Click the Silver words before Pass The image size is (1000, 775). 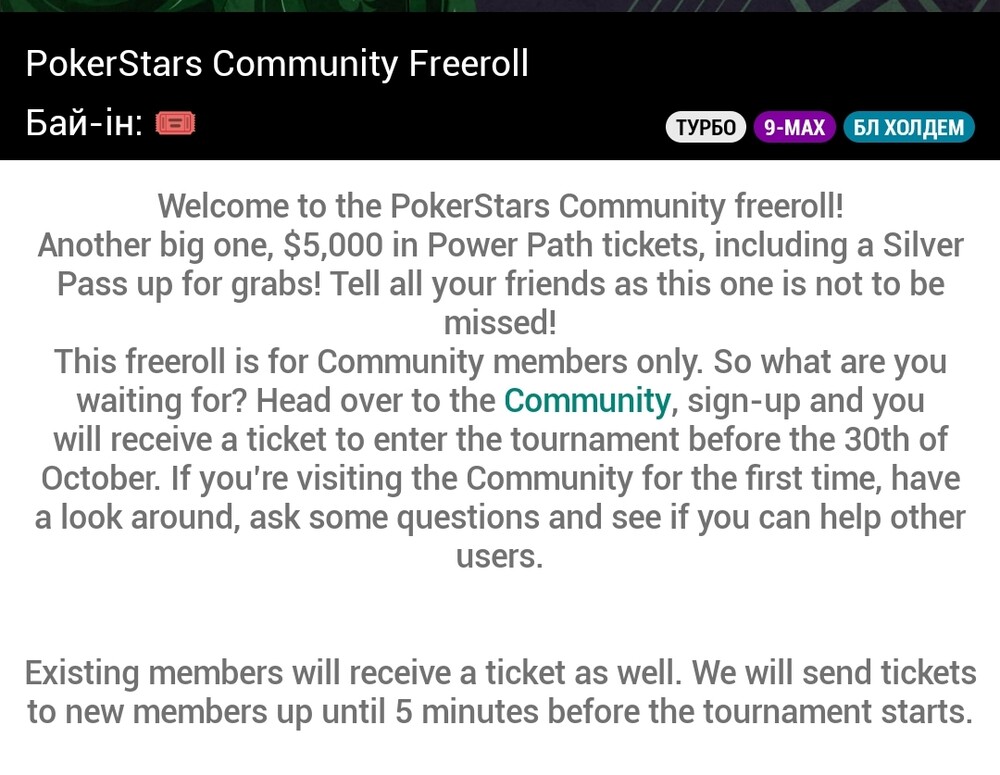[923, 245]
